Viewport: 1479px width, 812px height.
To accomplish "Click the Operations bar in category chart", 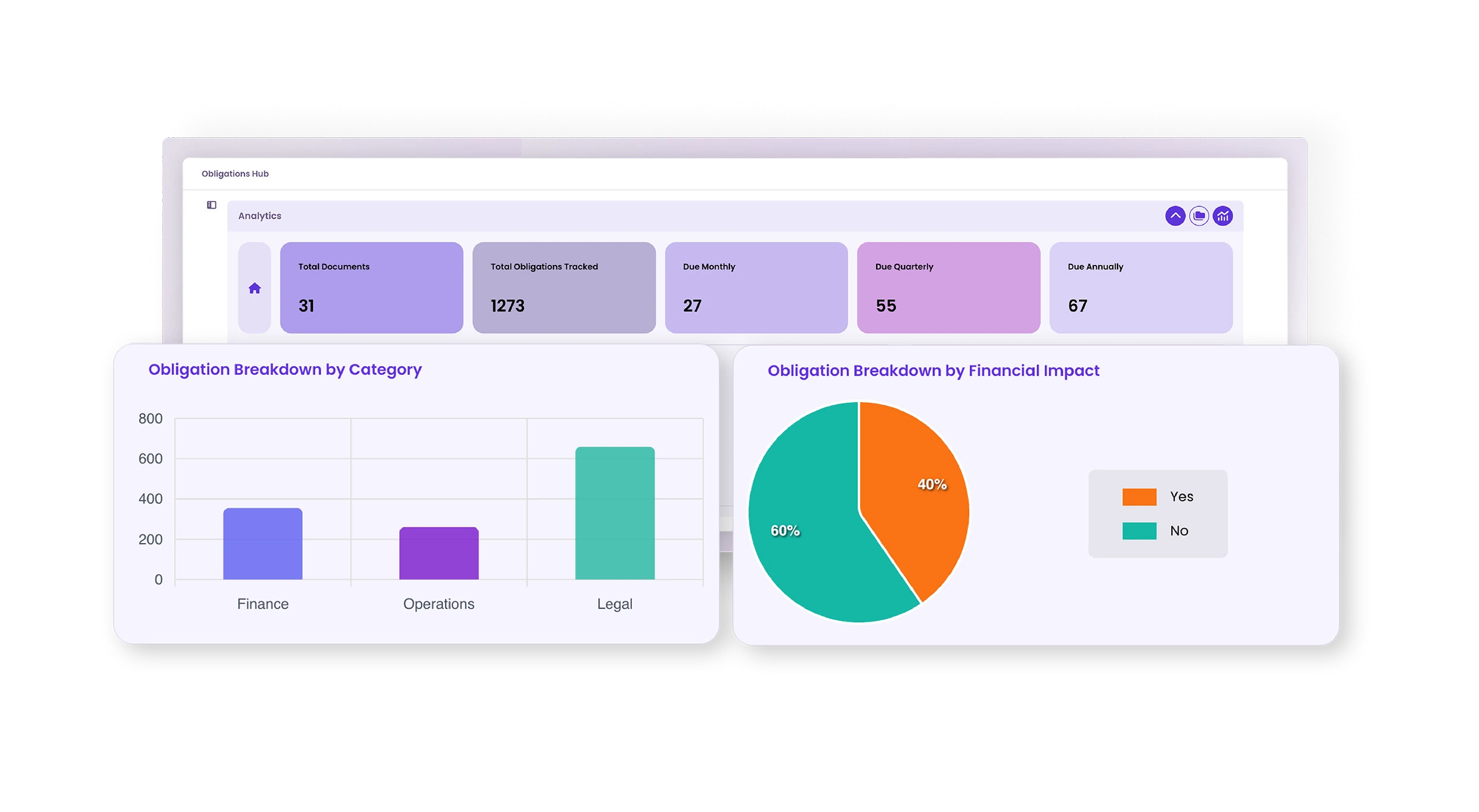I will [438, 553].
